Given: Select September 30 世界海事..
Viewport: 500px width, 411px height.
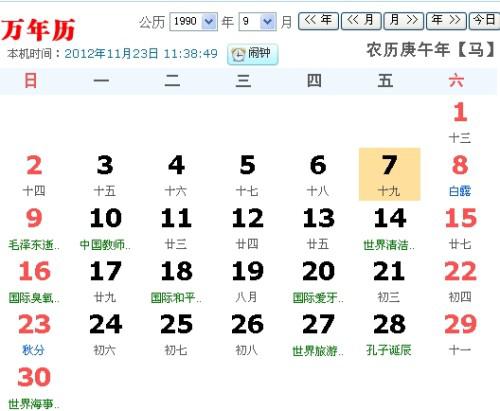Looking at the screenshot, I should click(x=34, y=387).
